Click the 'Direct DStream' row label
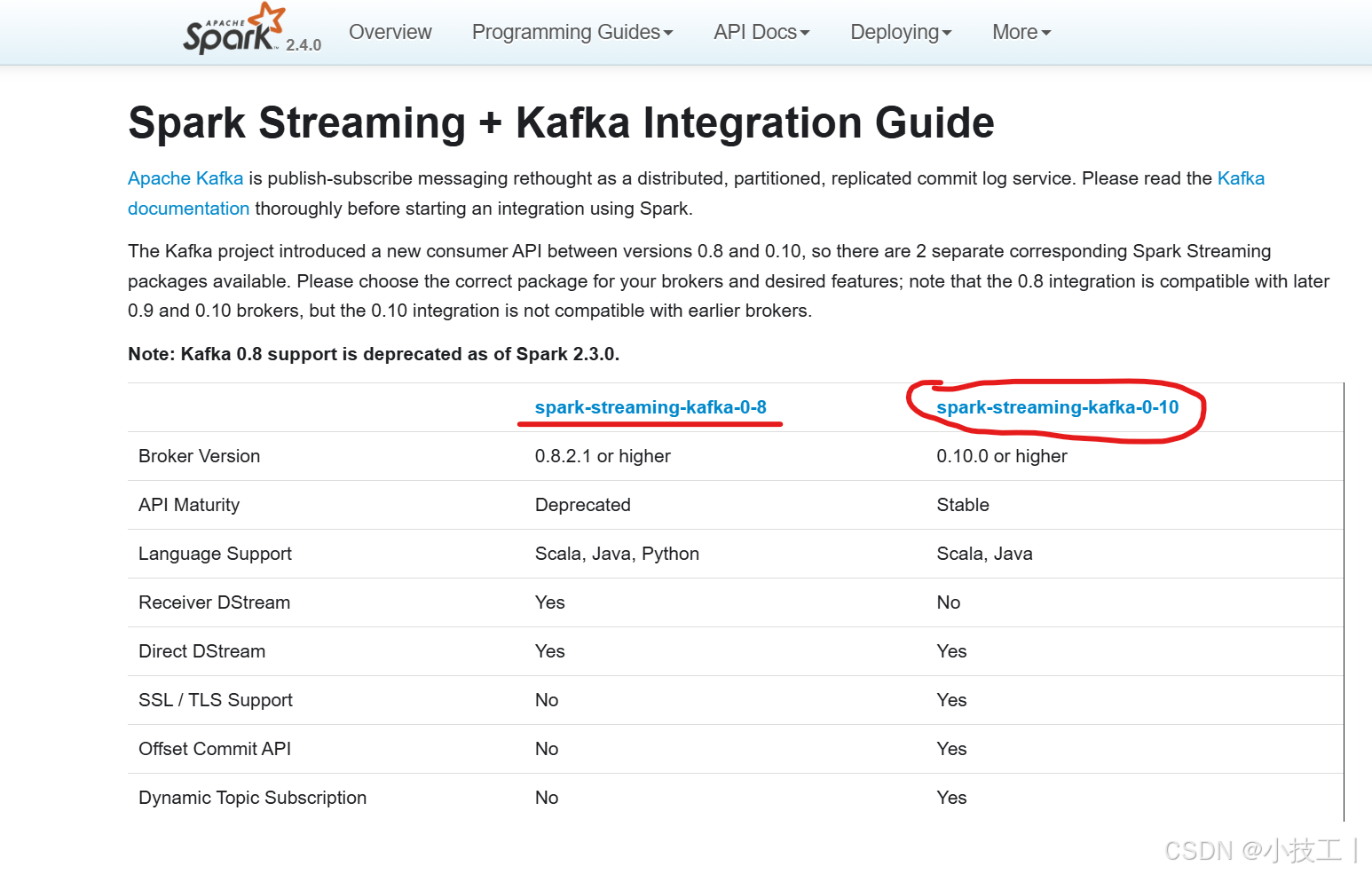 202,651
